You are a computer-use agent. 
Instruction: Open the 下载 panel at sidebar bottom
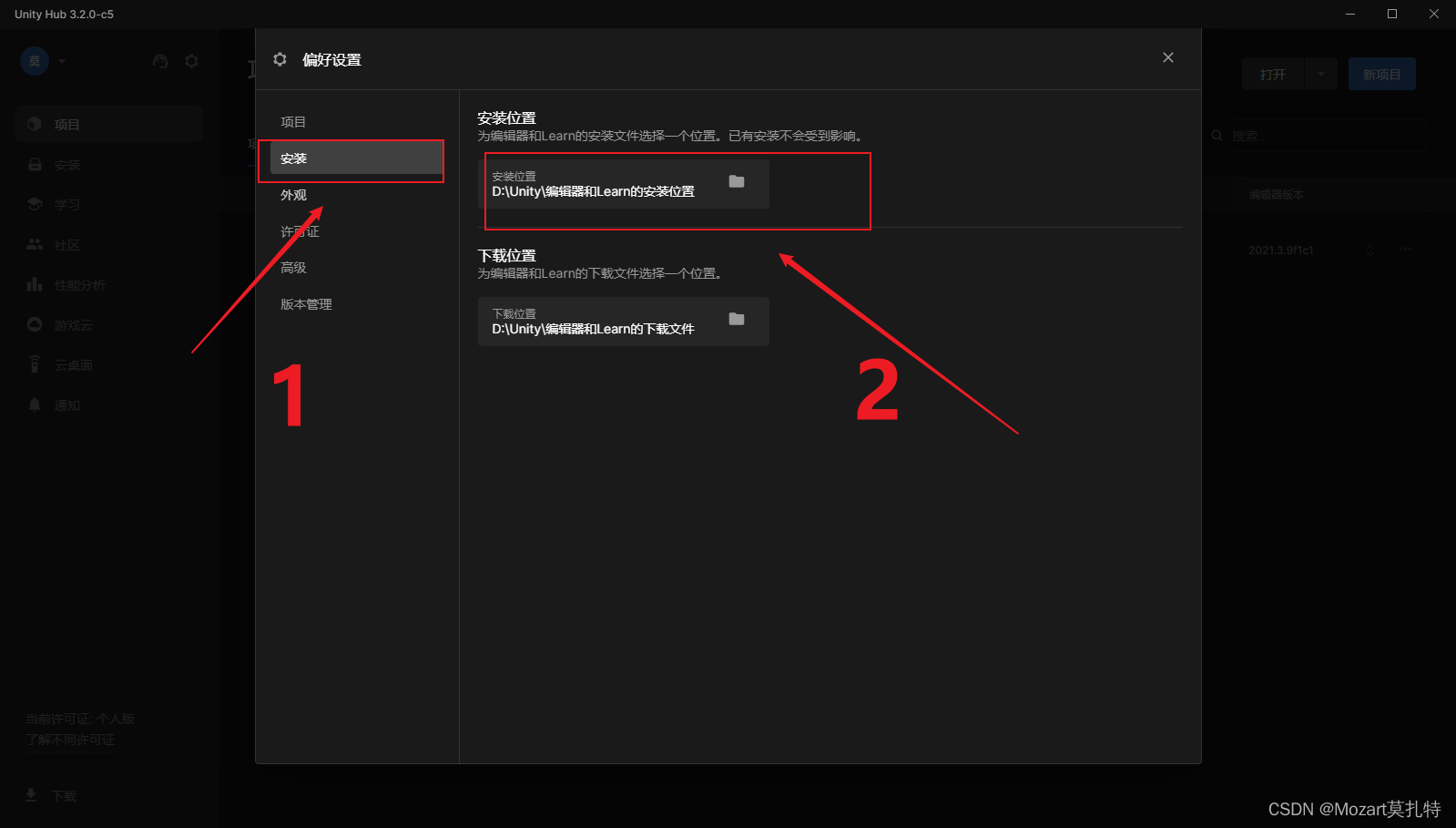pyautogui.click(x=51, y=795)
